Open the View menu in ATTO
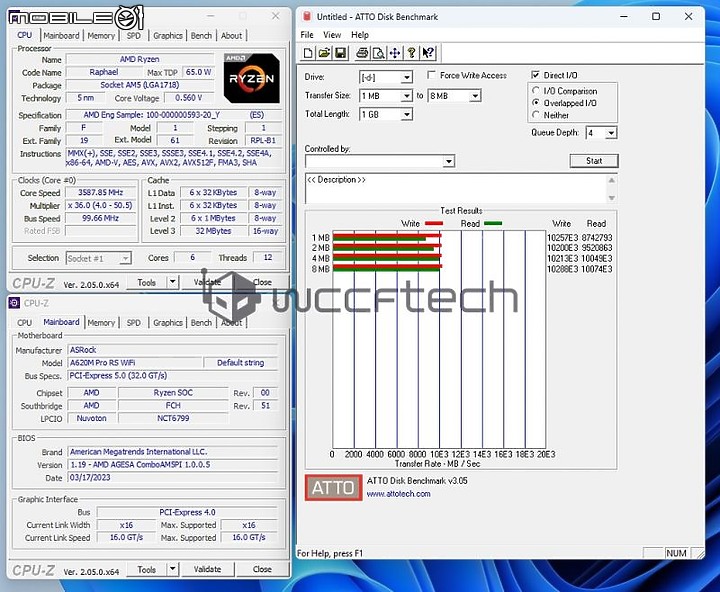 tap(332, 35)
